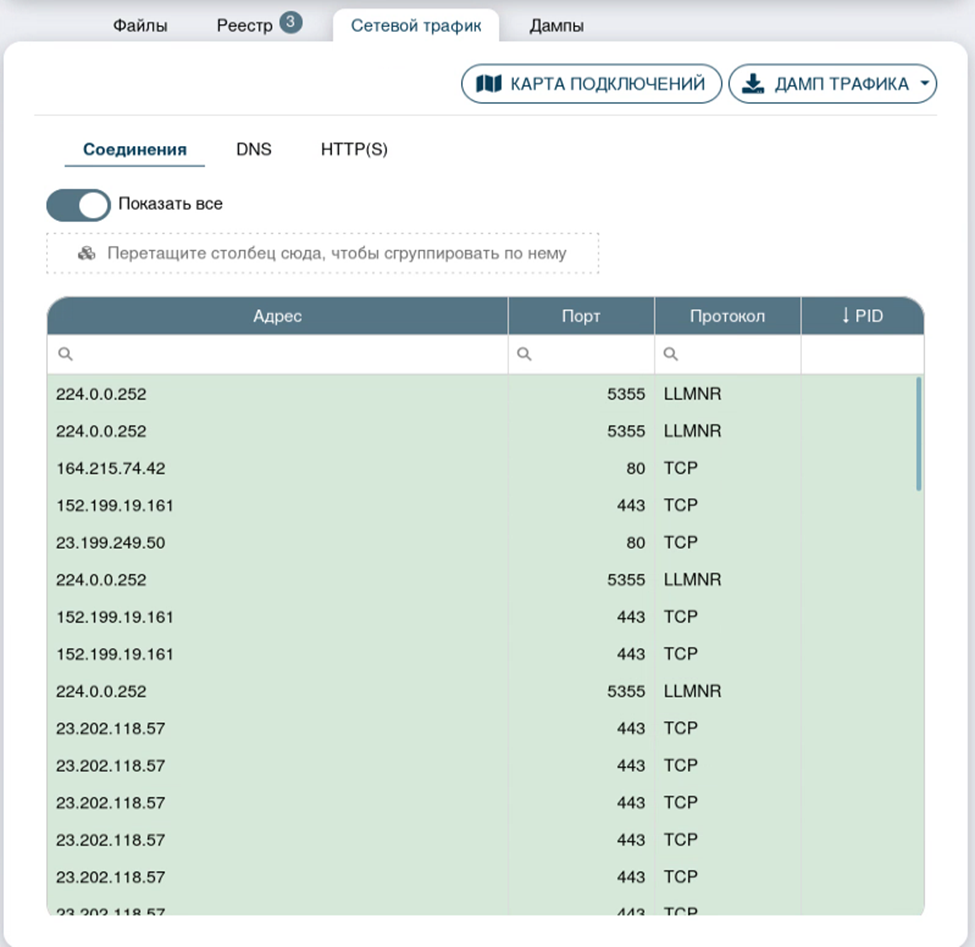The image size is (975, 947).
Task: Sort table by Протокол column header
Action: (x=727, y=316)
